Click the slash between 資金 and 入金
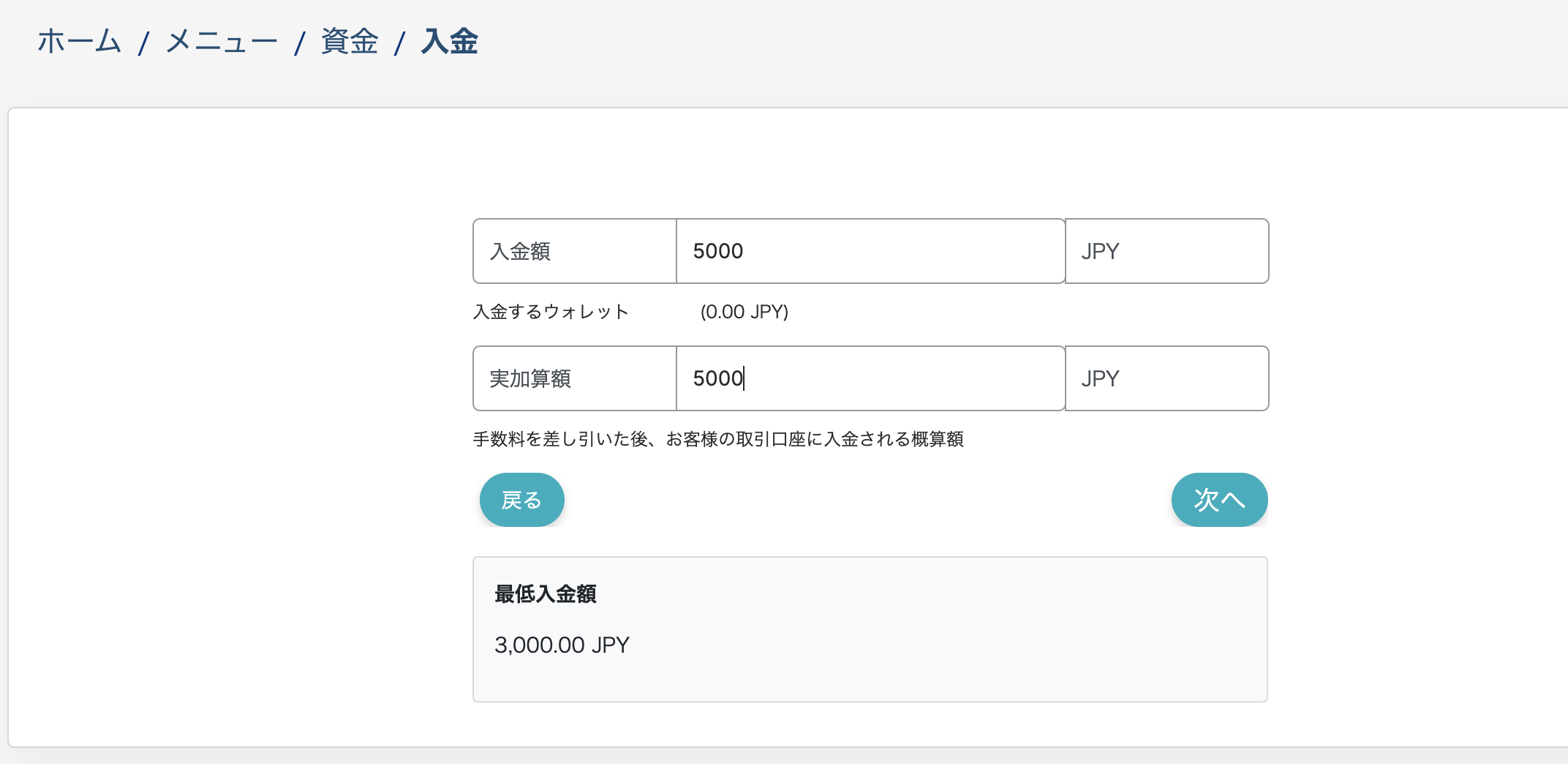This screenshot has height=764, width=1568. pos(399,43)
